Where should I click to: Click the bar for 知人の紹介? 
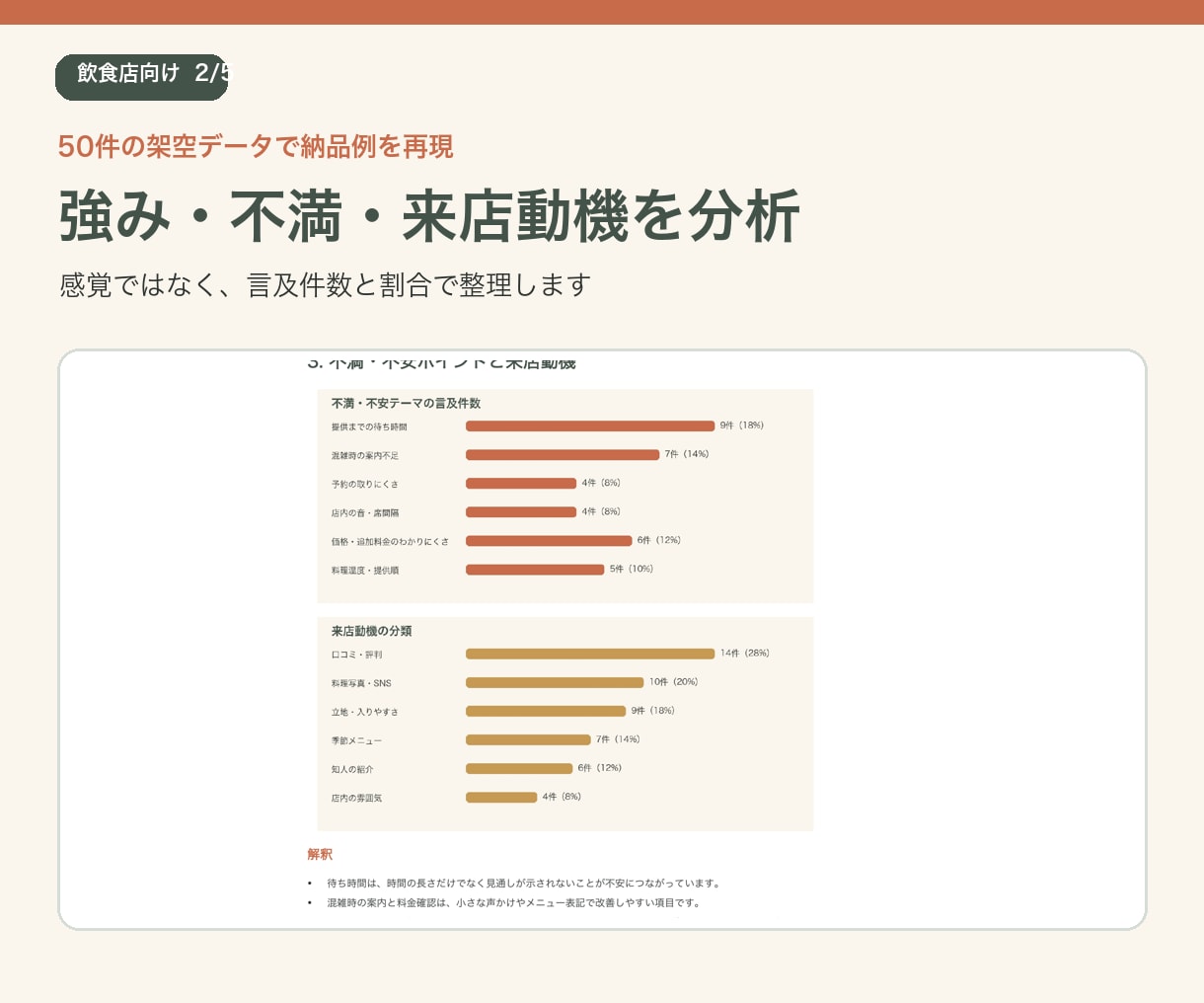[x=519, y=768]
